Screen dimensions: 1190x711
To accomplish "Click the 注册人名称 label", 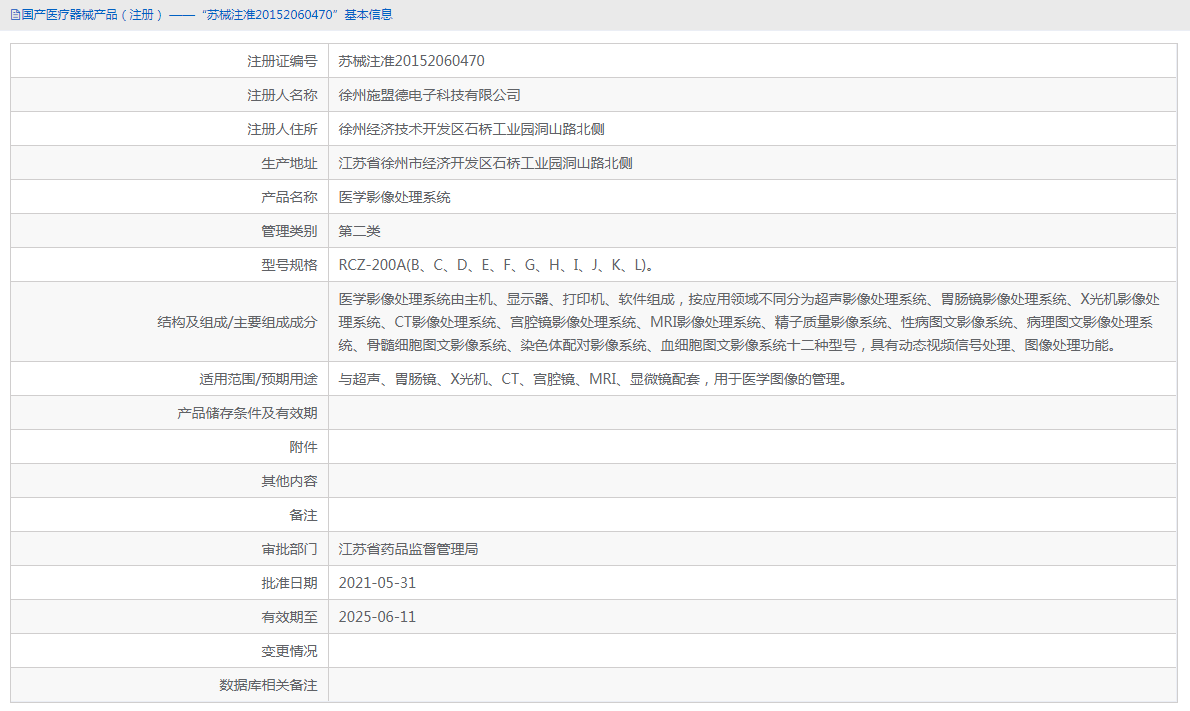I will [x=282, y=95].
